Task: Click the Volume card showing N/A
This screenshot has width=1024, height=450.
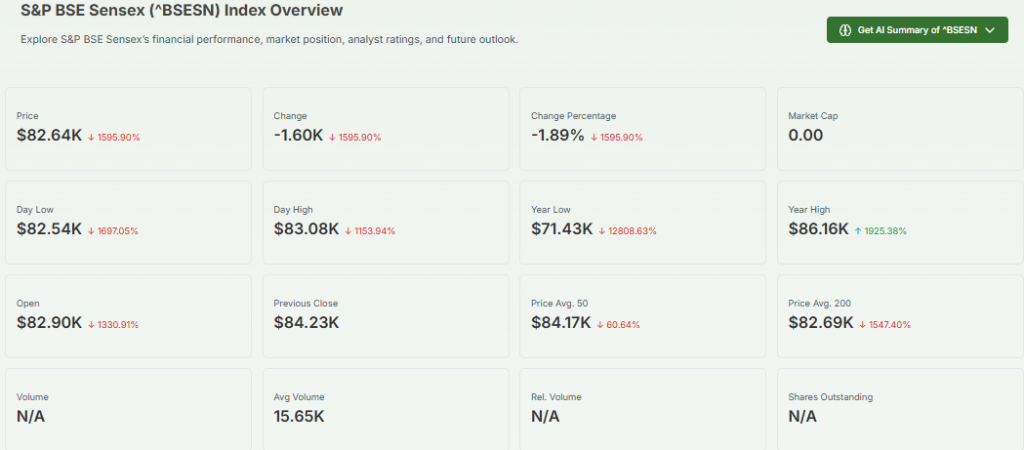Action: [128, 410]
